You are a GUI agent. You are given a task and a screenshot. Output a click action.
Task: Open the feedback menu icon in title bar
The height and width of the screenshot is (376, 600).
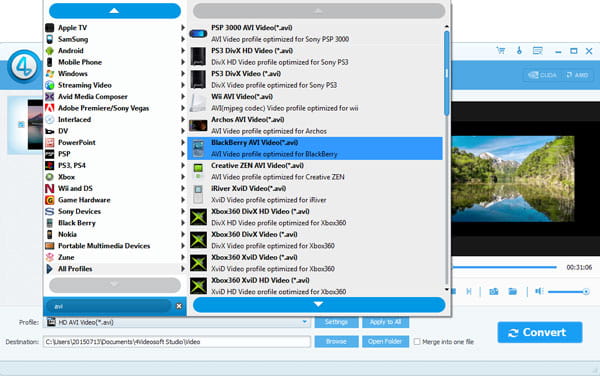click(538, 50)
